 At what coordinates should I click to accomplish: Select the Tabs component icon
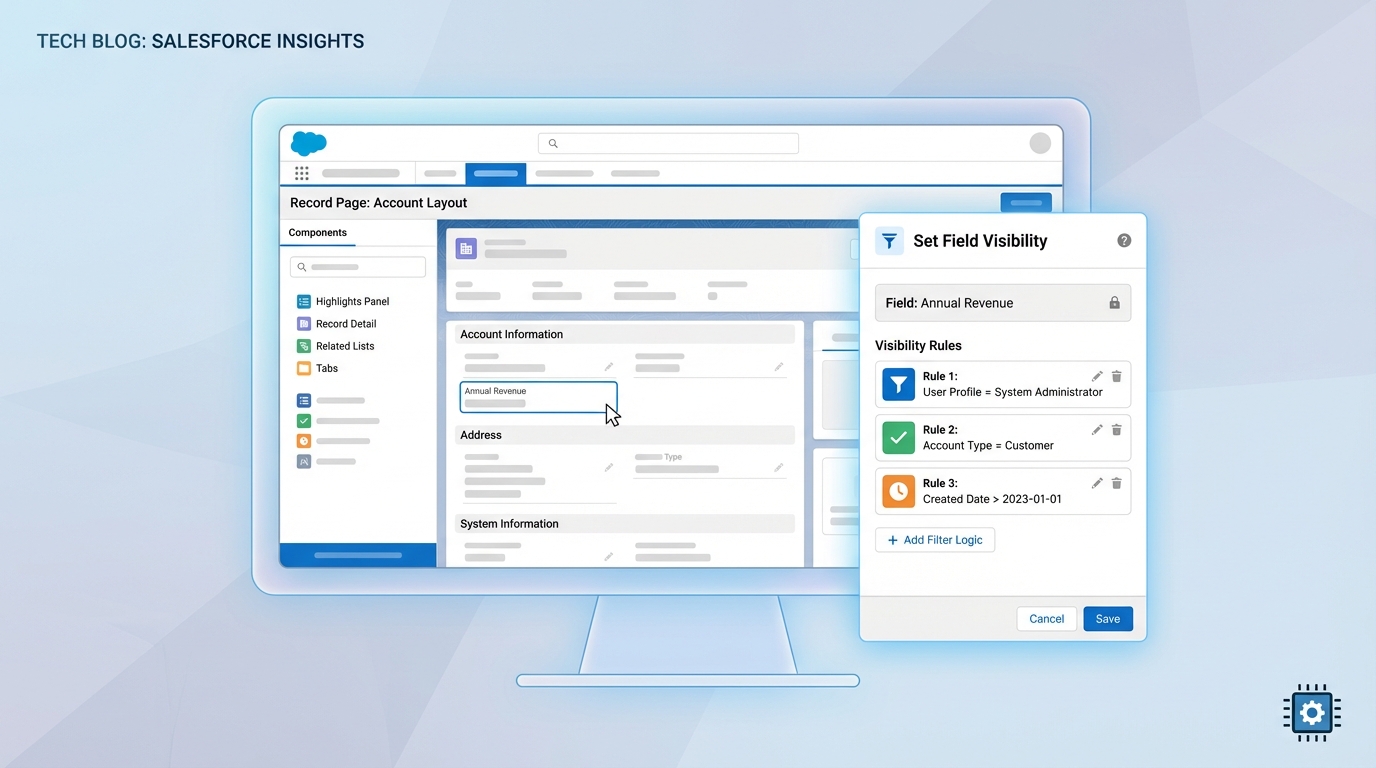[x=303, y=368]
